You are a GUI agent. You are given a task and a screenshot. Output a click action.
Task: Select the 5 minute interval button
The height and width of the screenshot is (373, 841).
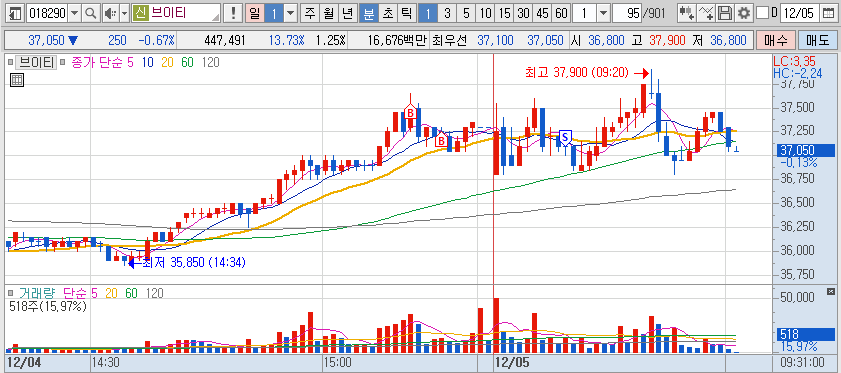pos(466,13)
